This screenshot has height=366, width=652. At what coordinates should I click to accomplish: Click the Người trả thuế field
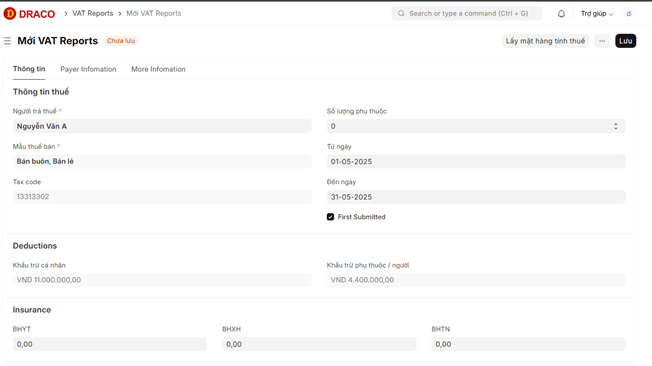[162, 126]
